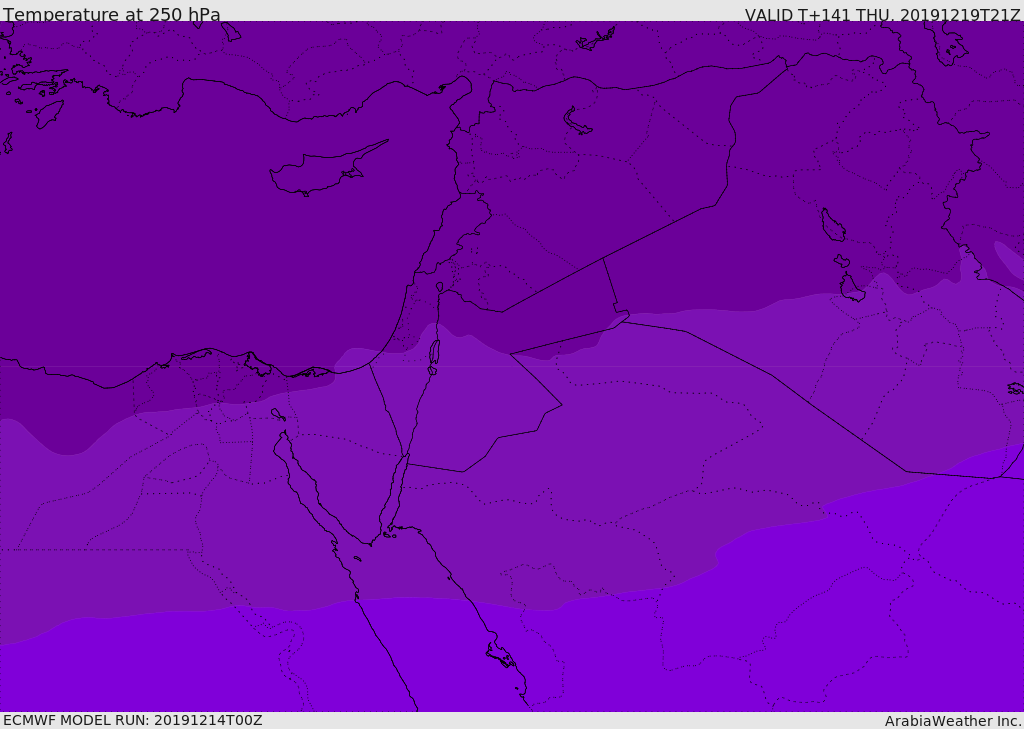Click the island of Cyprus on the map
Viewport: 1024px width, 729px height.
[327, 169]
